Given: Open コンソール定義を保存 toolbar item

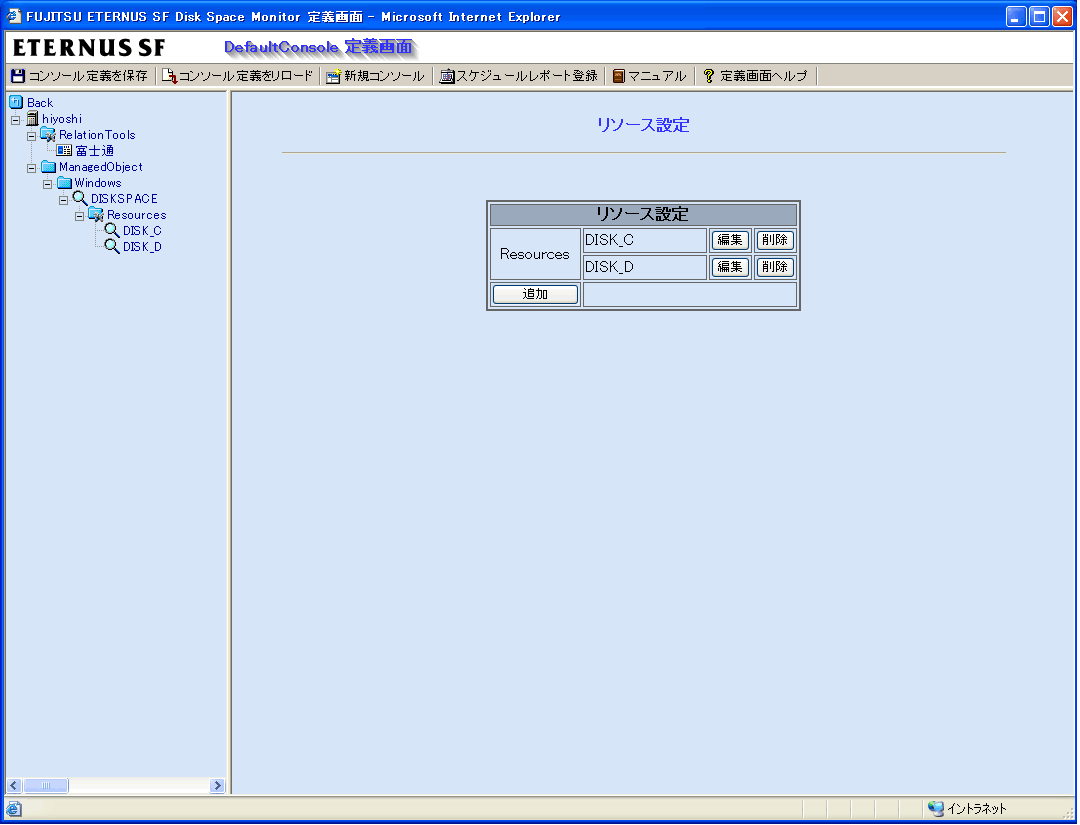Looking at the screenshot, I should pos(80,76).
